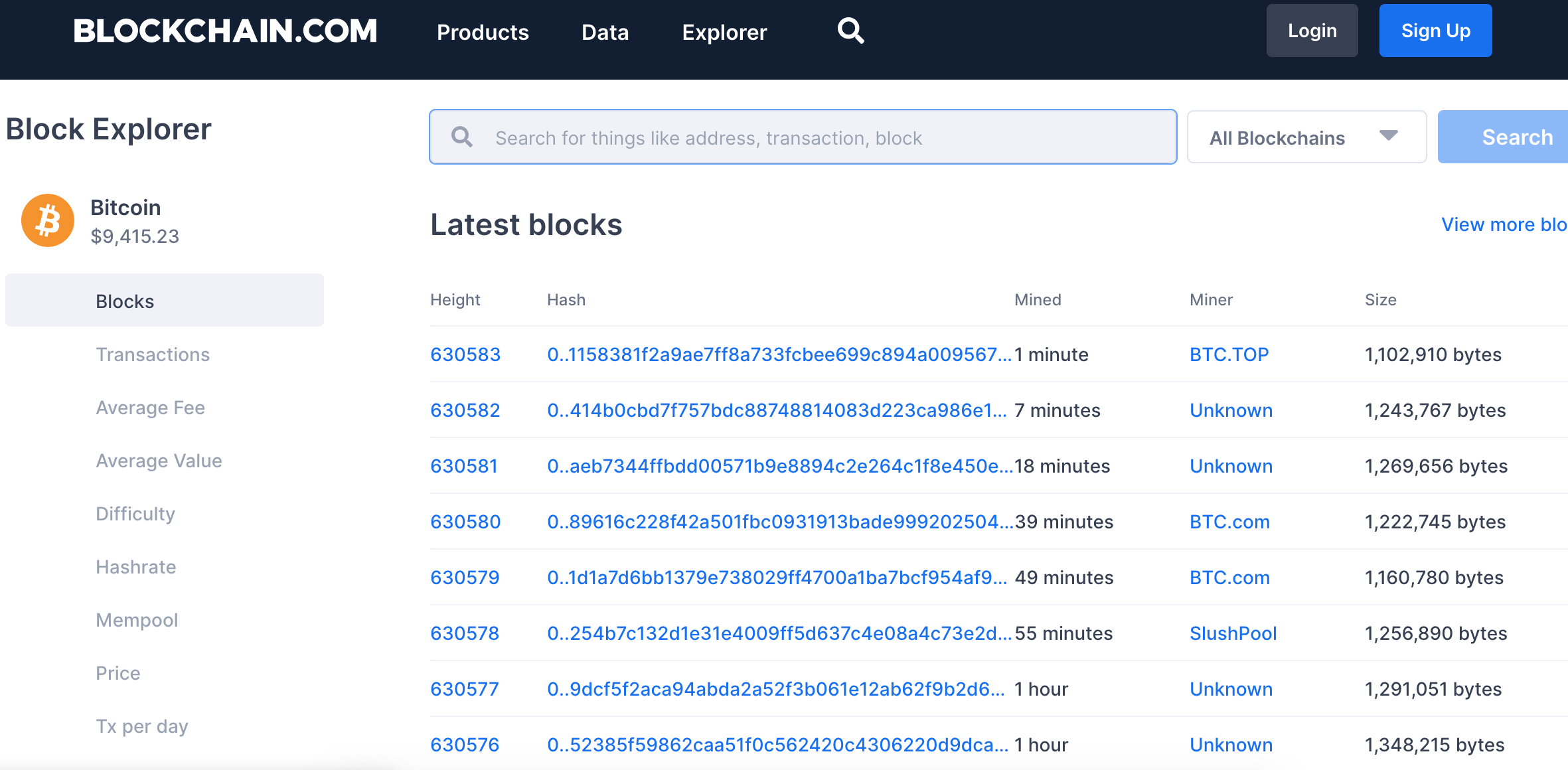Click the BTC.TOP miner link
The width and height of the screenshot is (1568, 770).
1228,354
